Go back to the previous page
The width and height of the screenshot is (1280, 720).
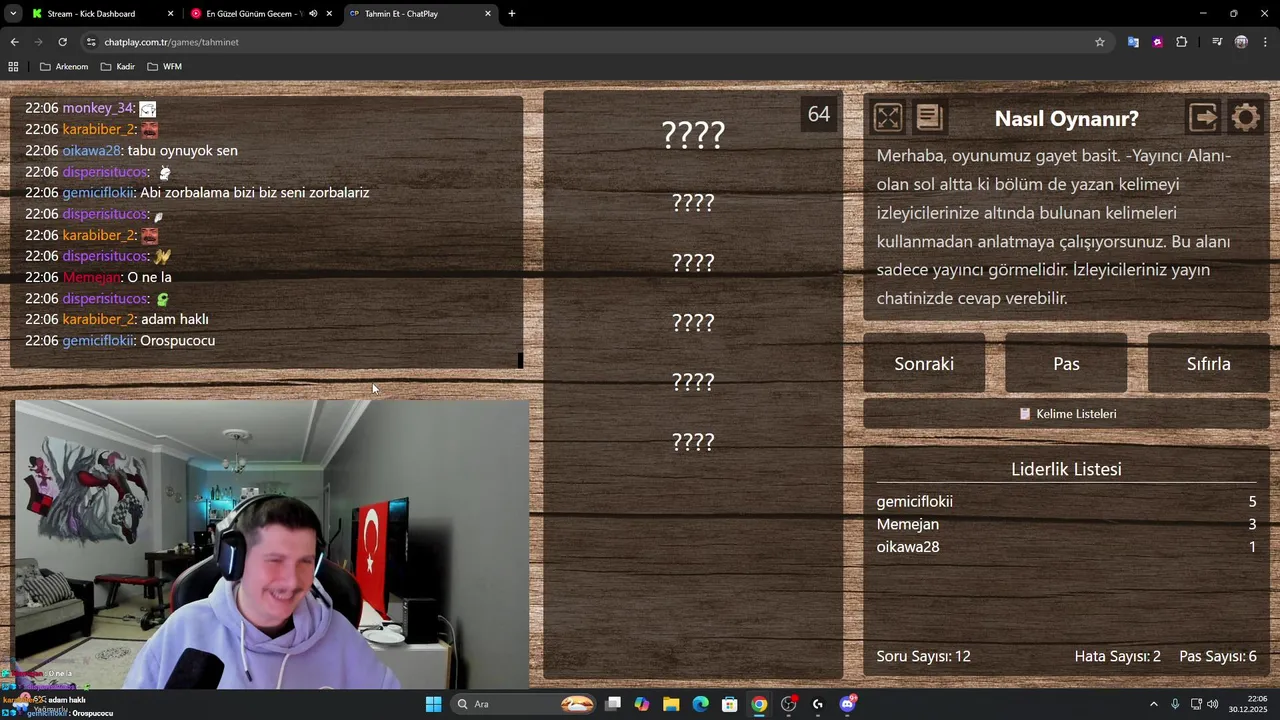[14, 42]
